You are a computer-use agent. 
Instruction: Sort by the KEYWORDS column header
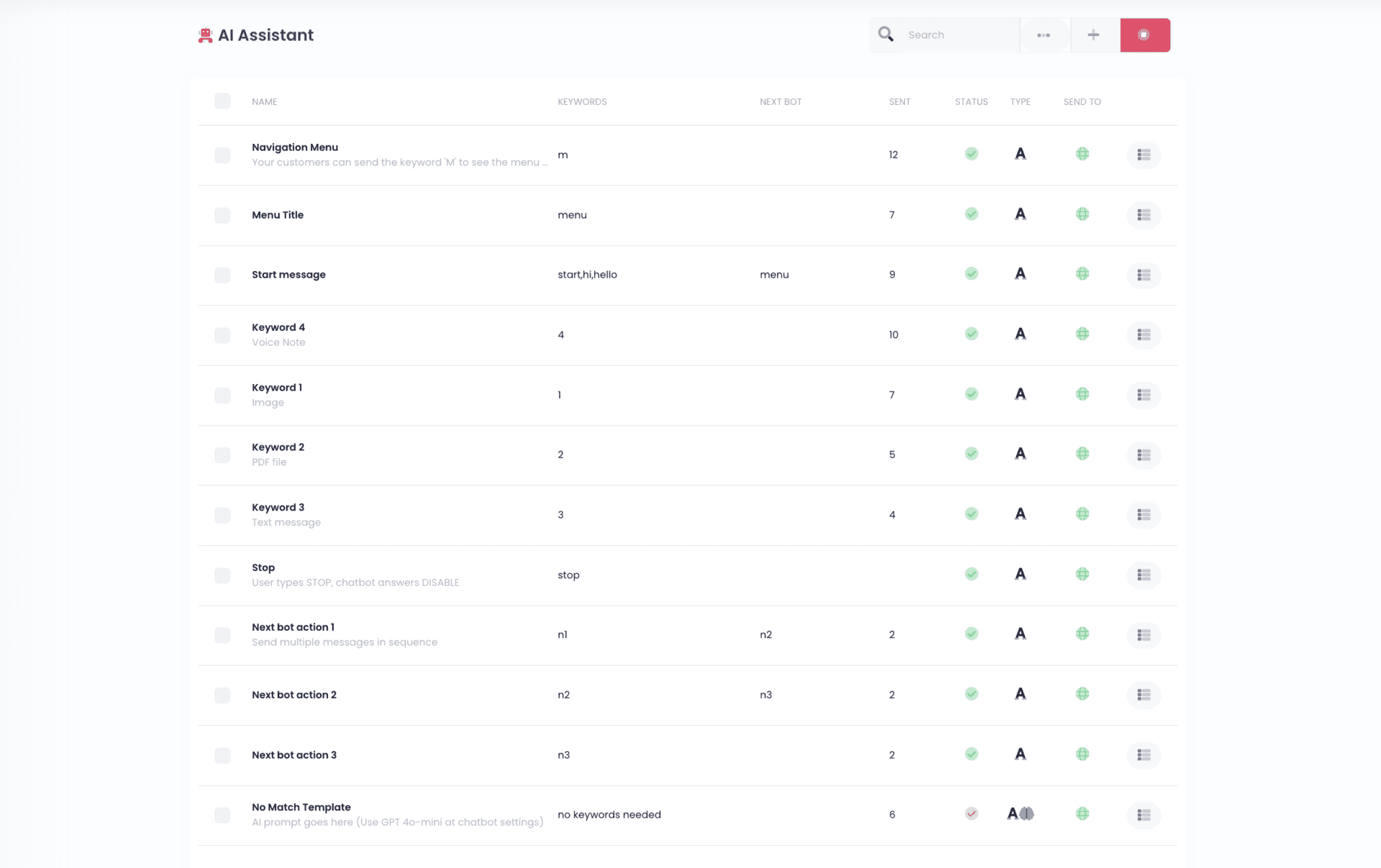[582, 101]
